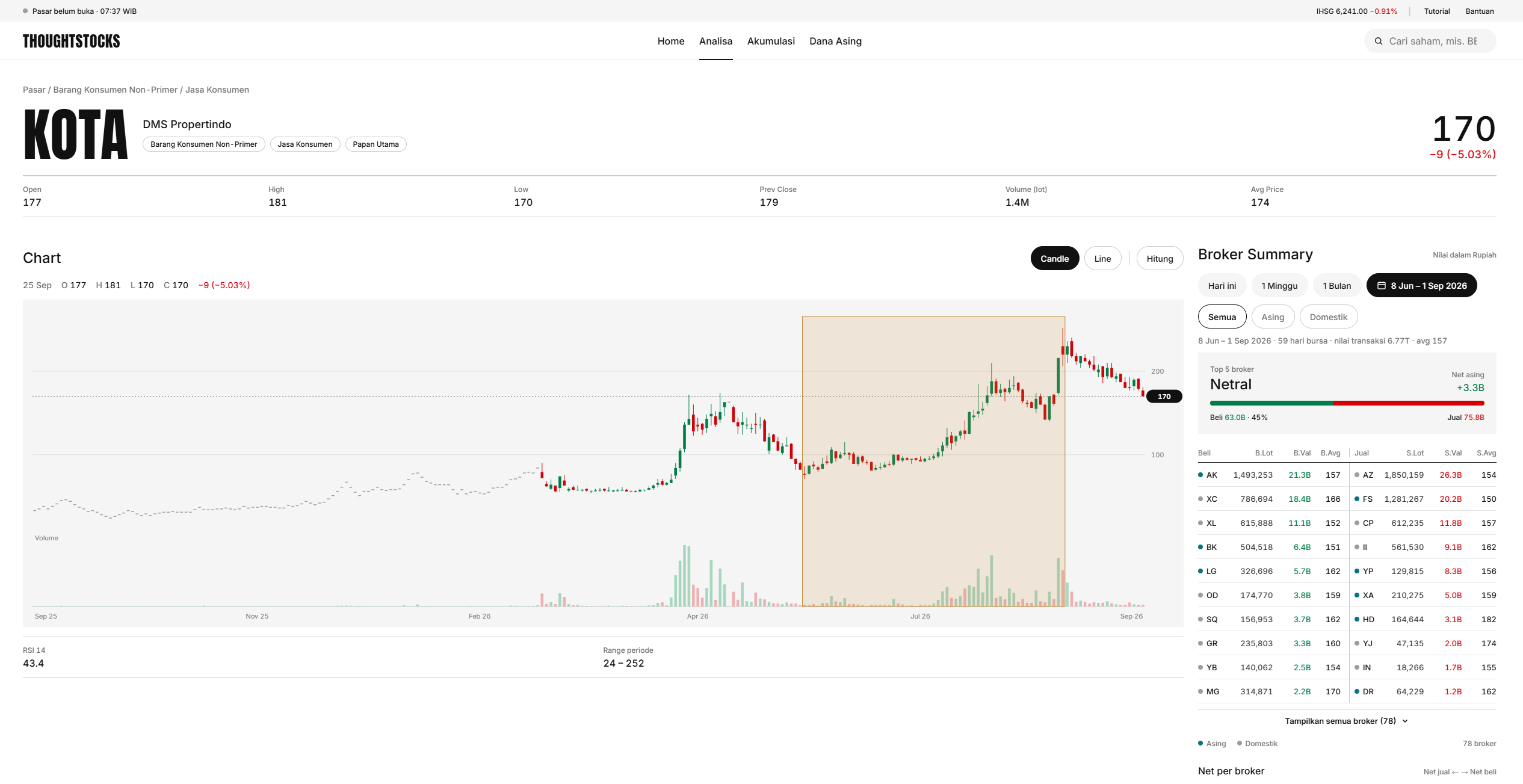
Task: Open the Tutorial link
Action: pos(1437,11)
